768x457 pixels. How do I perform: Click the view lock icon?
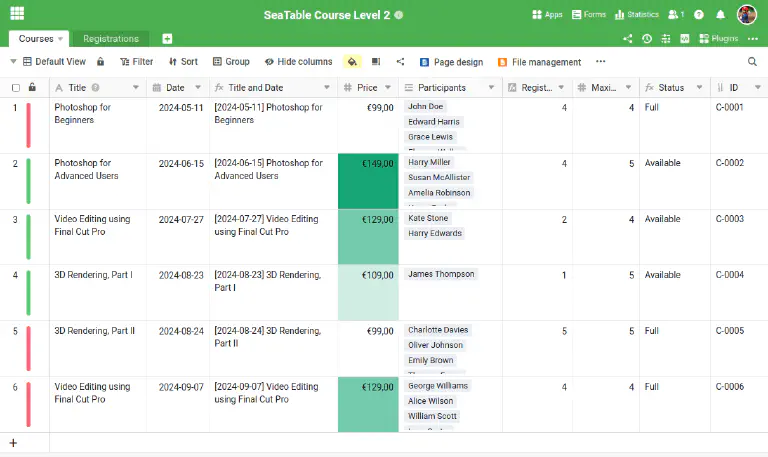click(100, 62)
